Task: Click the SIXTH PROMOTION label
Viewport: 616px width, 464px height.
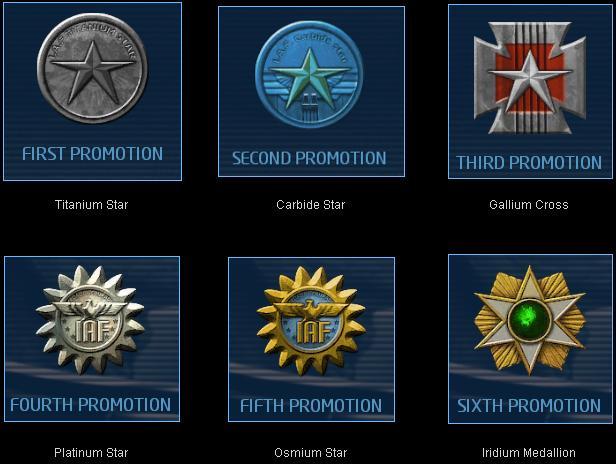Action: [529, 405]
